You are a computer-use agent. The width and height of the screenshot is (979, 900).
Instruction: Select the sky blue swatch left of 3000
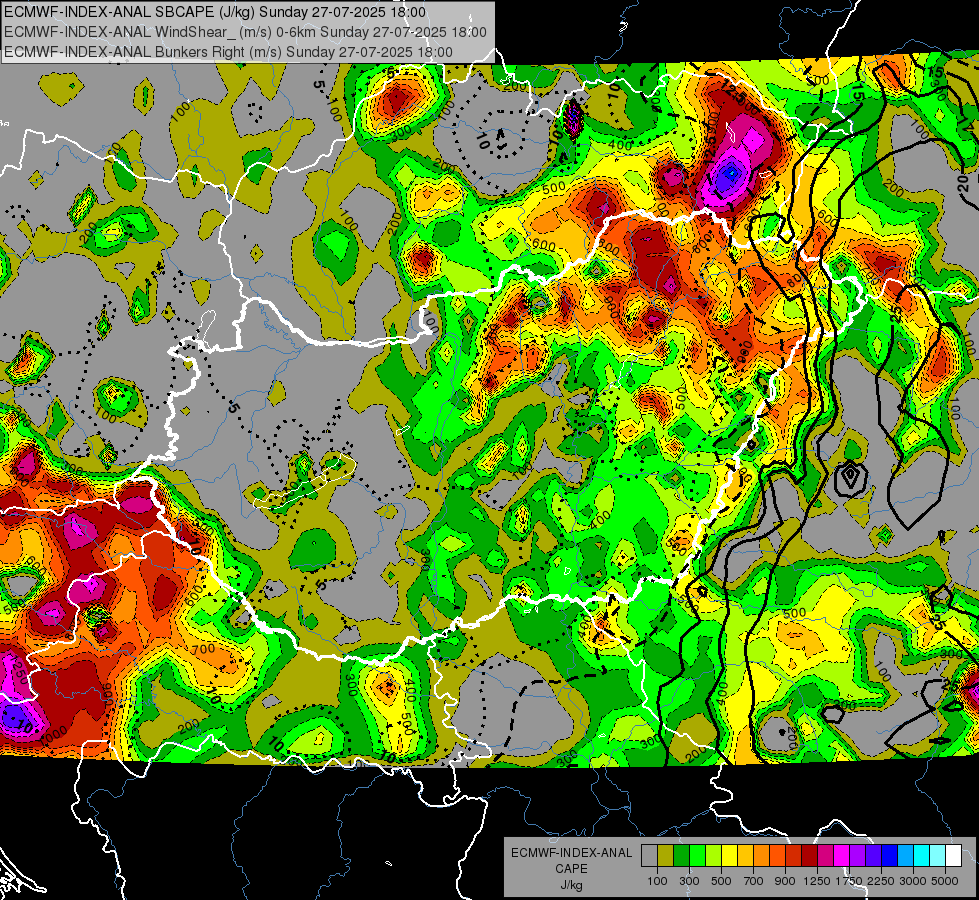[x=905, y=855]
